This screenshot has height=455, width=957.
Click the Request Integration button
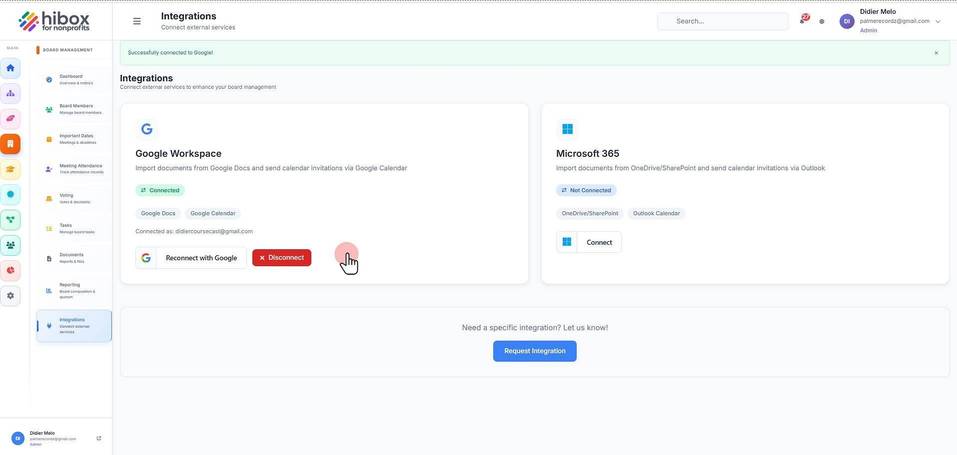tap(535, 351)
